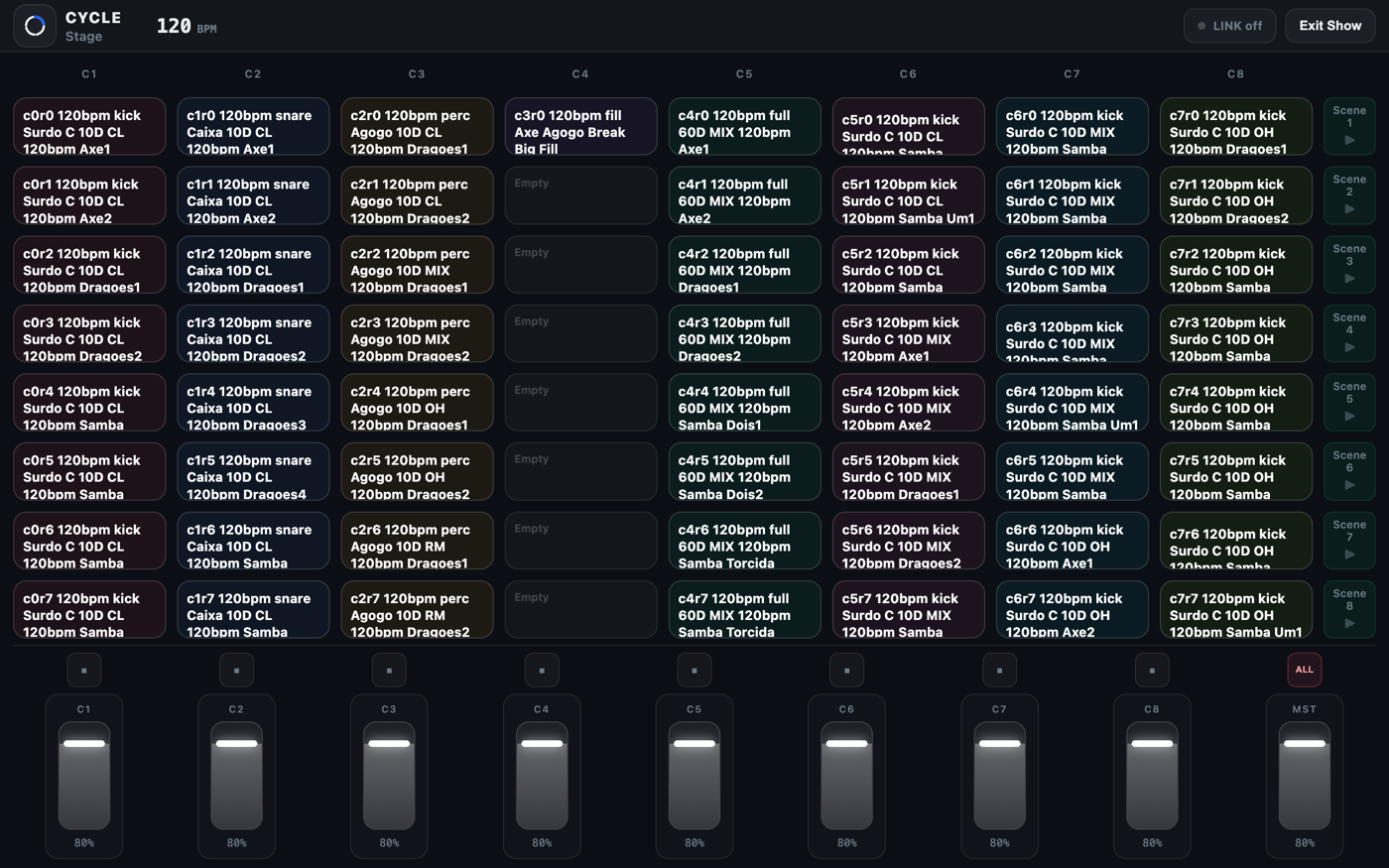The height and width of the screenshot is (868, 1389).
Task: Launch Scene 3 play button
Action: coord(1349,265)
